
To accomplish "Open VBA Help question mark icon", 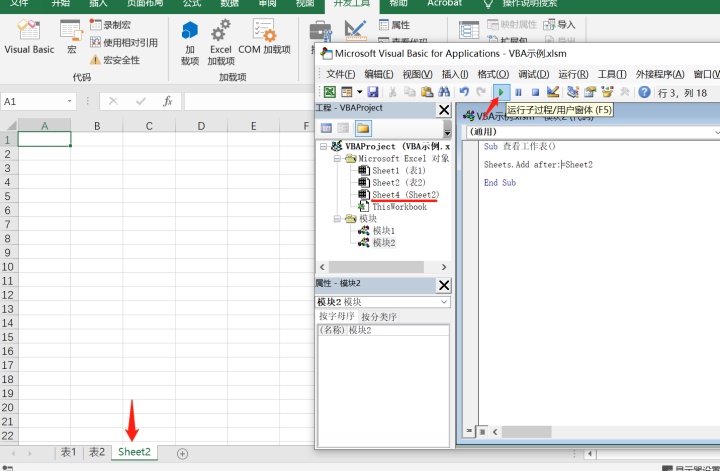I will pos(644,92).
